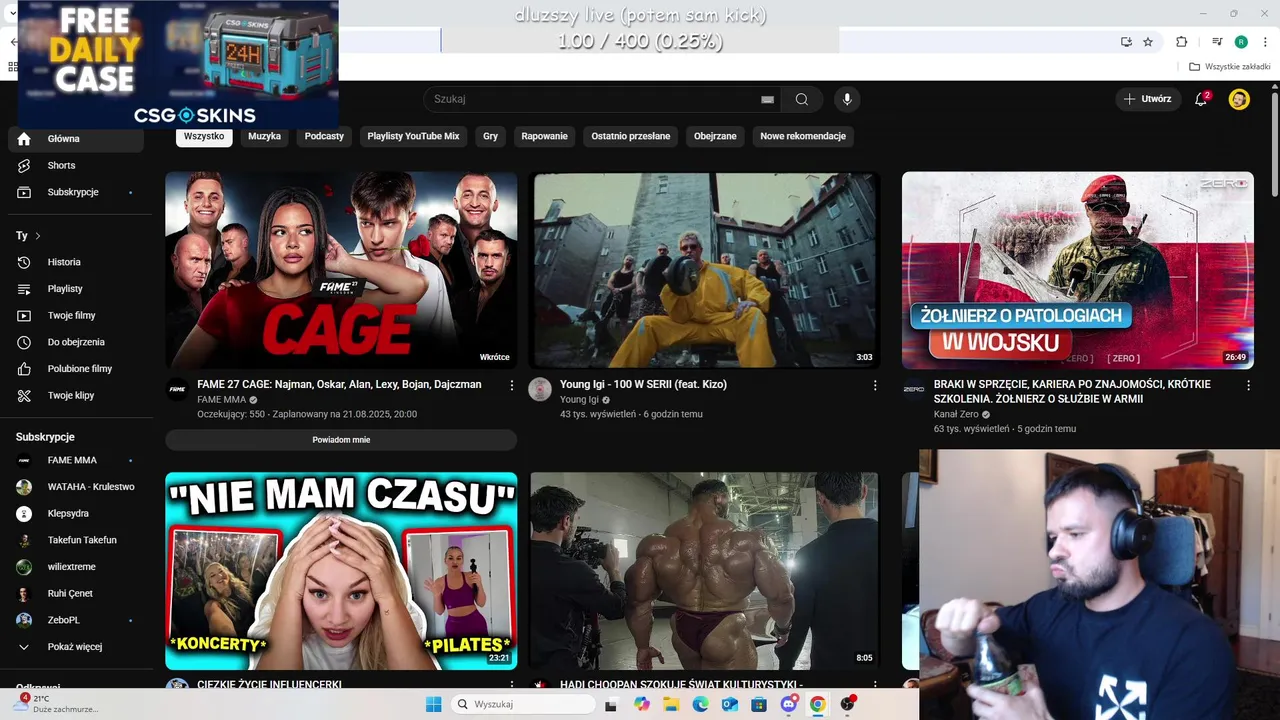Select the Gry filter chip
Screen dimensions: 1280x720
[490, 136]
